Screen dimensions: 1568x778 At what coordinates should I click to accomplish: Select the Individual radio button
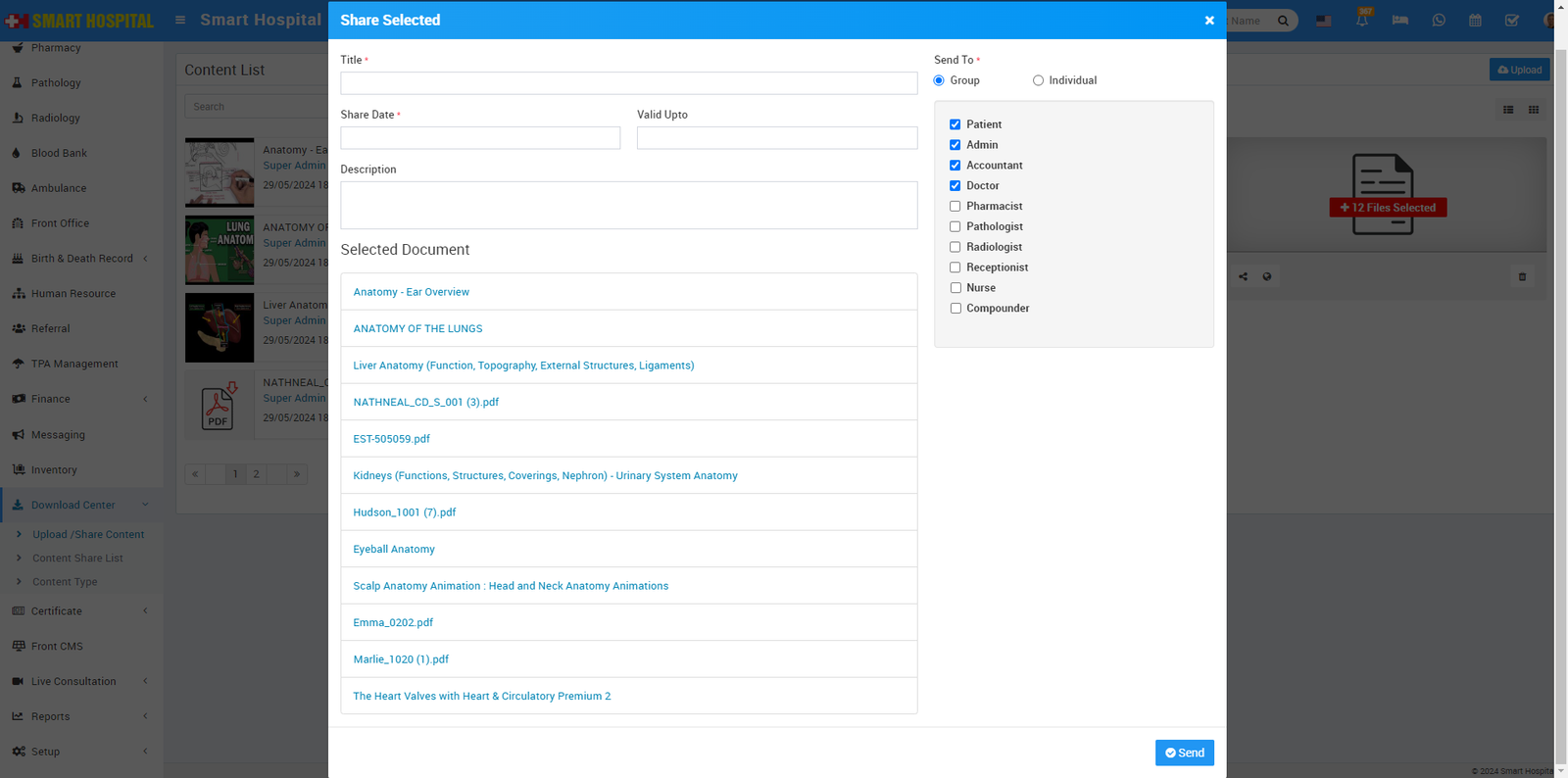tap(1038, 81)
